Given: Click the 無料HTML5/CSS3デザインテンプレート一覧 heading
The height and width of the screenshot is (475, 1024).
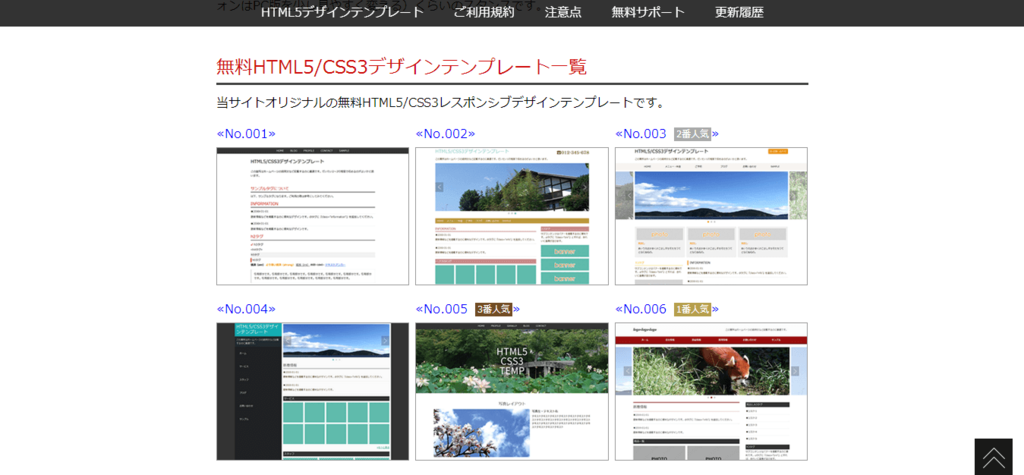Looking at the screenshot, I should tap(402, 67).
